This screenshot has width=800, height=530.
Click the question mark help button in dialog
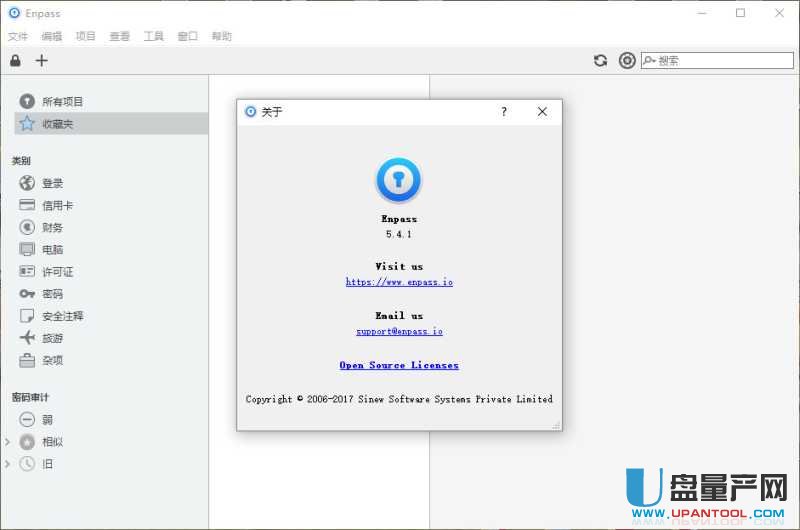click(503, 112)
